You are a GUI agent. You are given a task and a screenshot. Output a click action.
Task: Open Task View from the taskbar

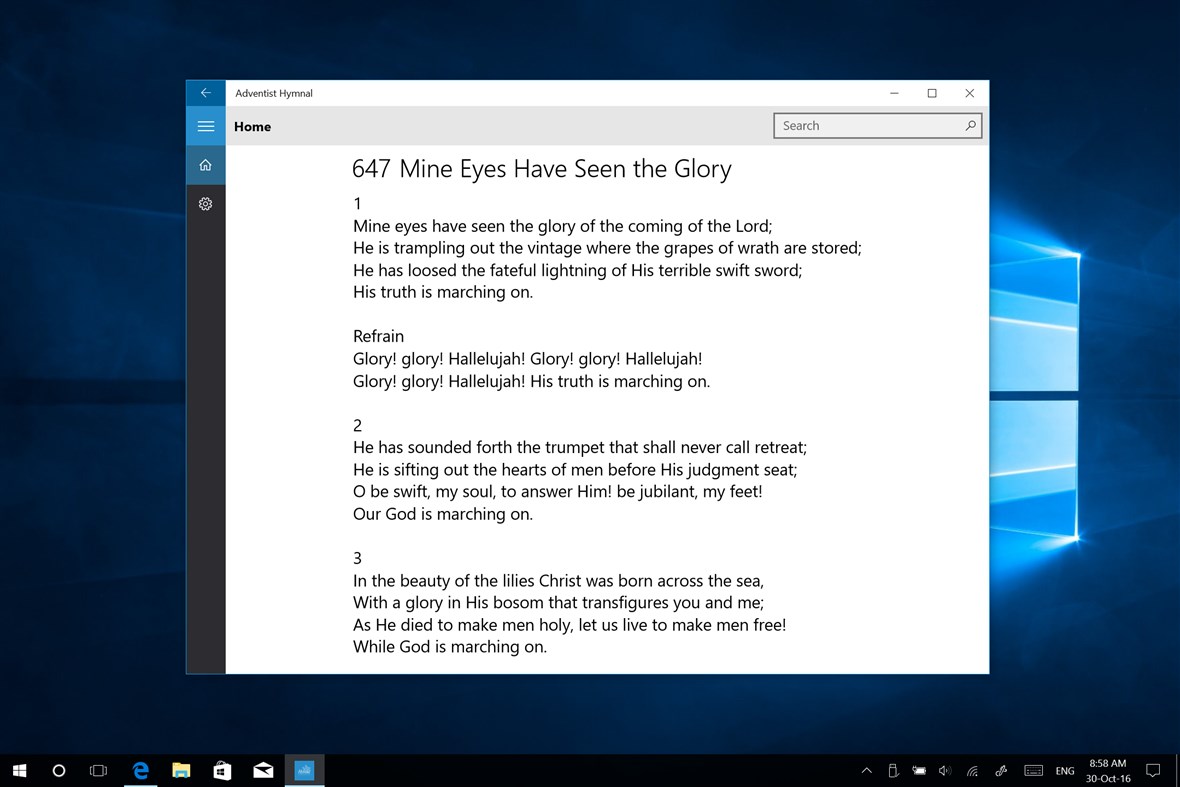[x=97, y=770]
